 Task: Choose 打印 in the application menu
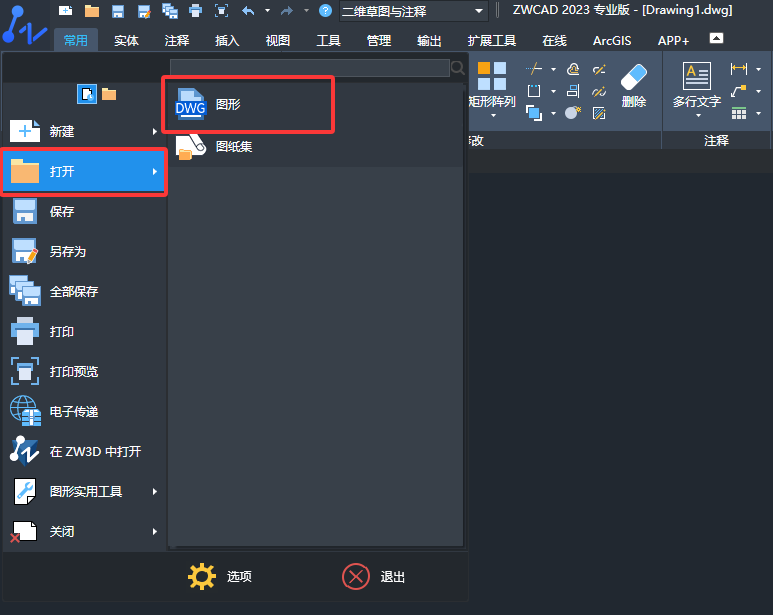click(83, 331)
